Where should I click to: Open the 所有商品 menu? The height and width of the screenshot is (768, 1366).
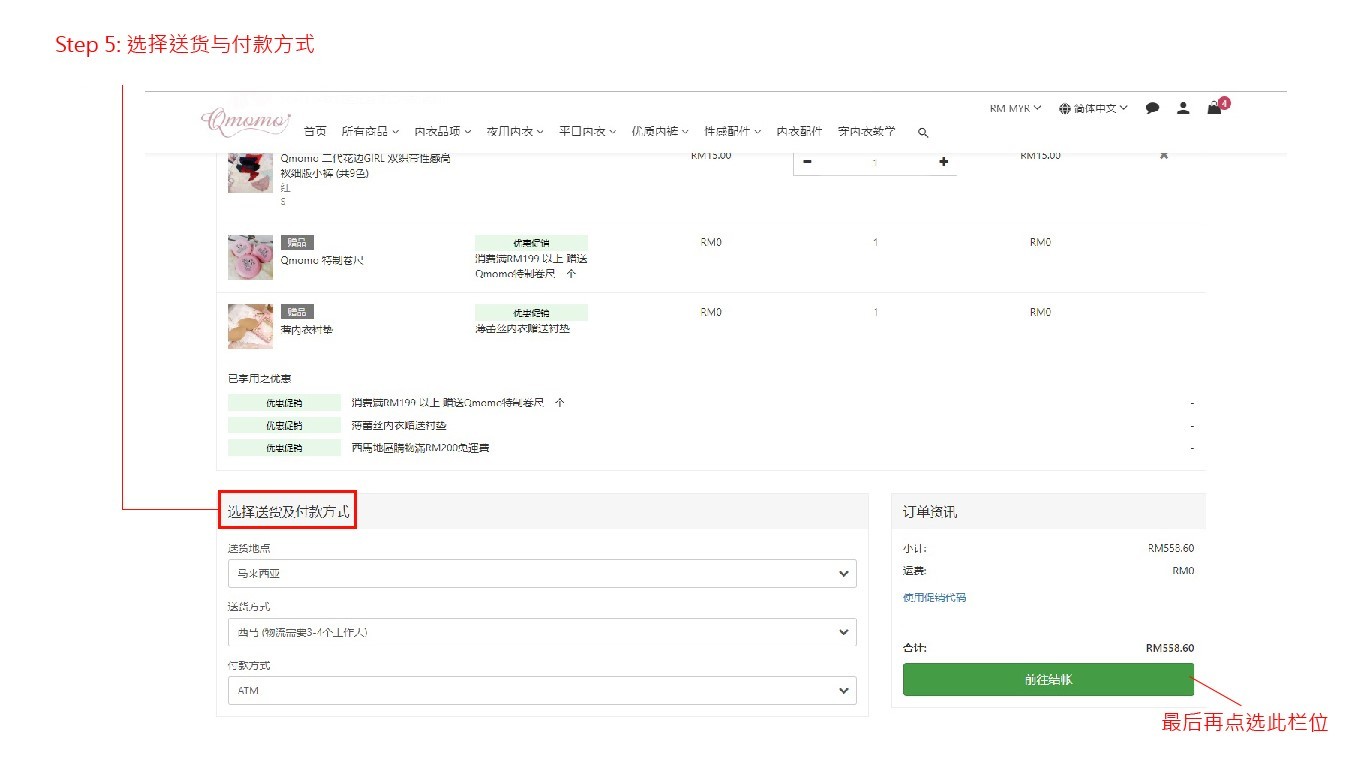pos(369,132)
